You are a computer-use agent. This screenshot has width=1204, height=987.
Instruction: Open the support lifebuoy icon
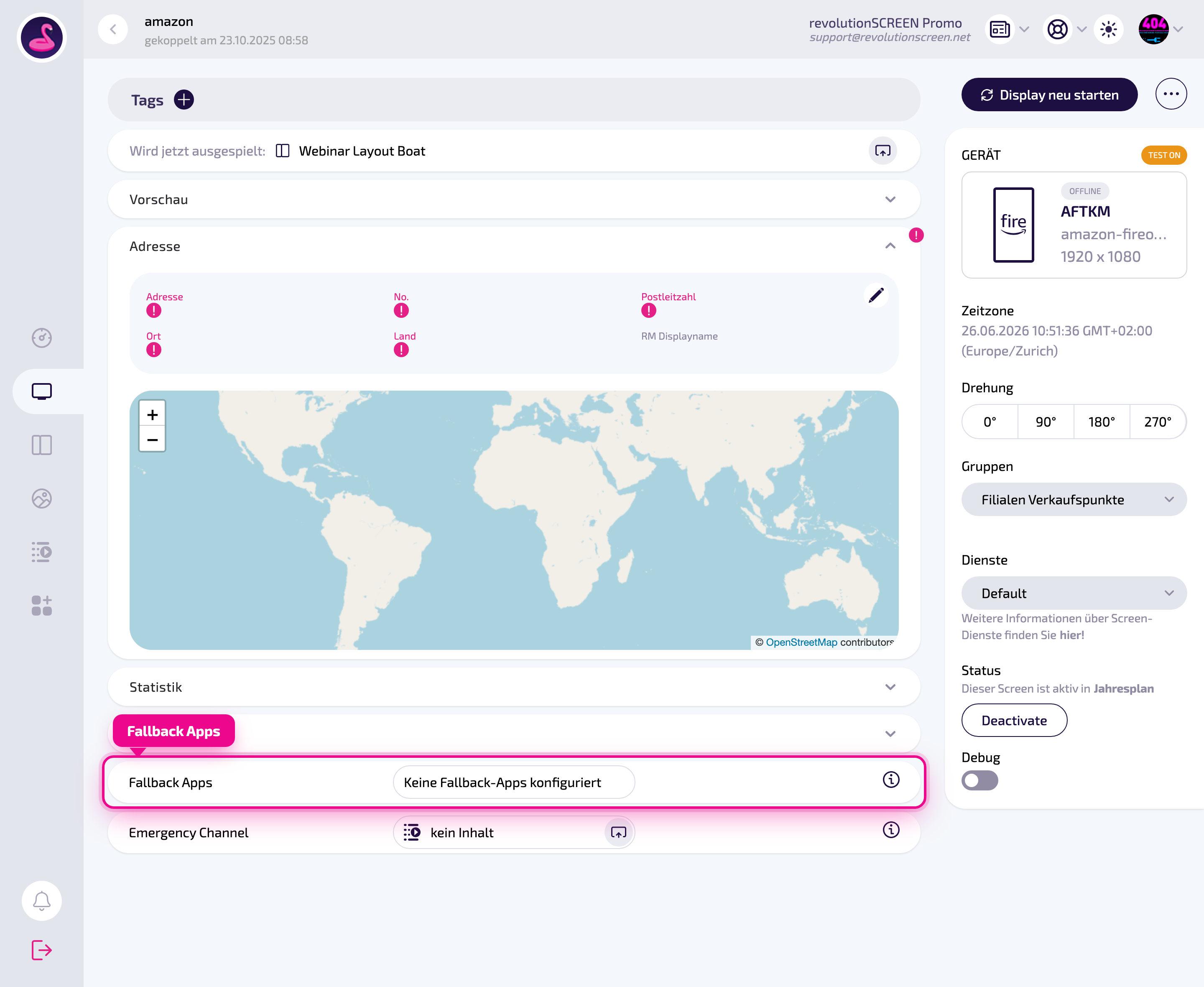coord(1057,30)
